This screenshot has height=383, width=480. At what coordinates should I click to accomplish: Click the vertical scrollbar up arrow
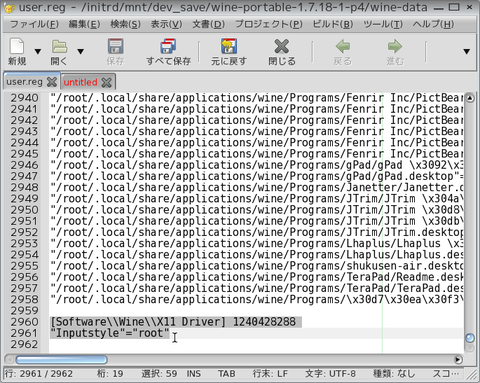(470, 98)
